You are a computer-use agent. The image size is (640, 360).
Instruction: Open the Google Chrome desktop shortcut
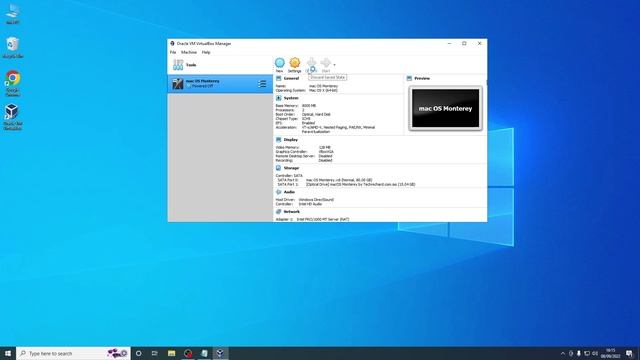[x=13, y=83]
